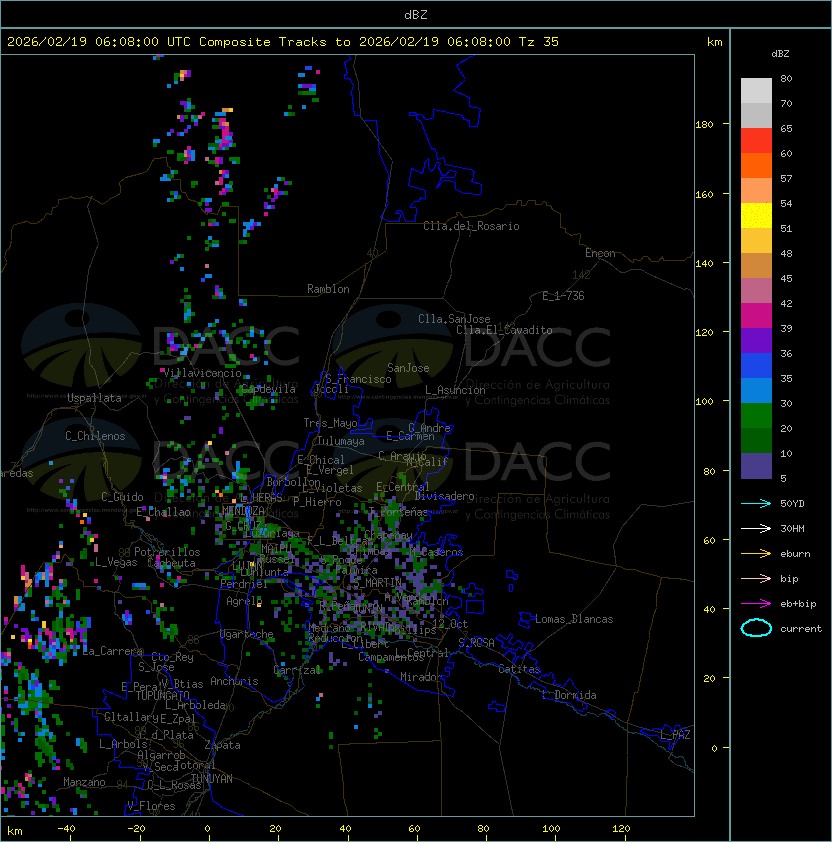
Task: Click the legend label 'current'
Action: (x=801, y=629)
